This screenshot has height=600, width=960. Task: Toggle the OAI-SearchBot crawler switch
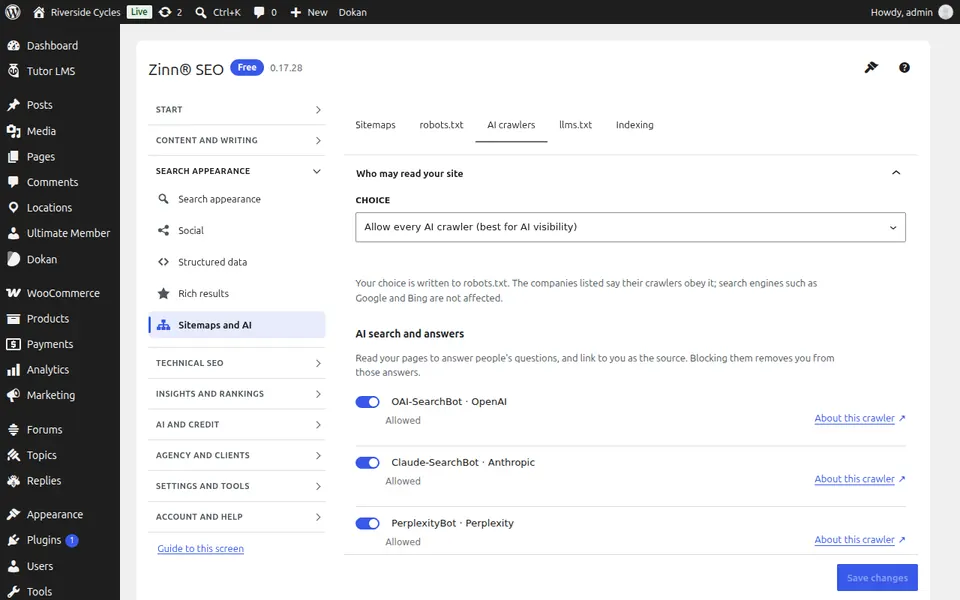tap(367, 402)
